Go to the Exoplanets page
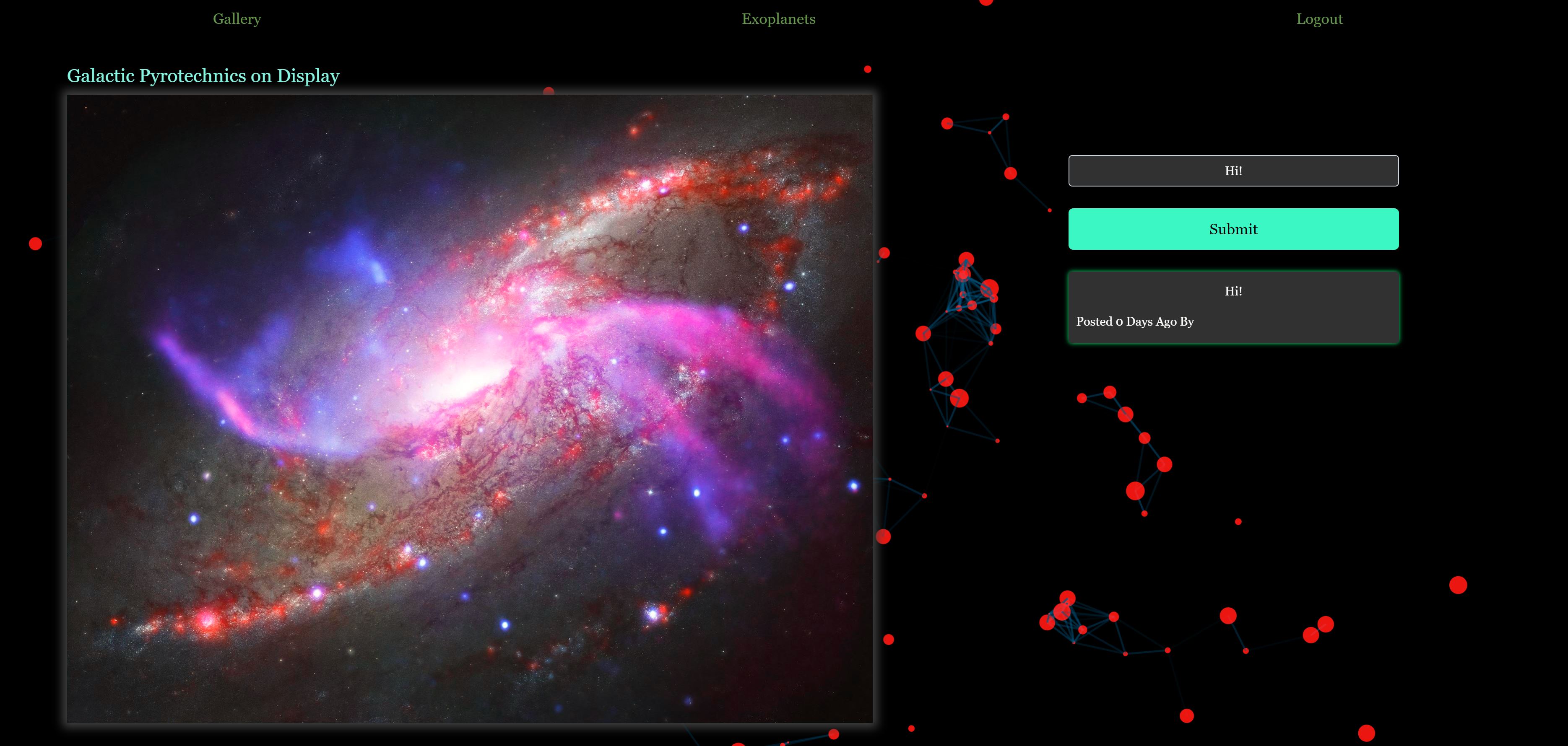 tap(778, 19)
